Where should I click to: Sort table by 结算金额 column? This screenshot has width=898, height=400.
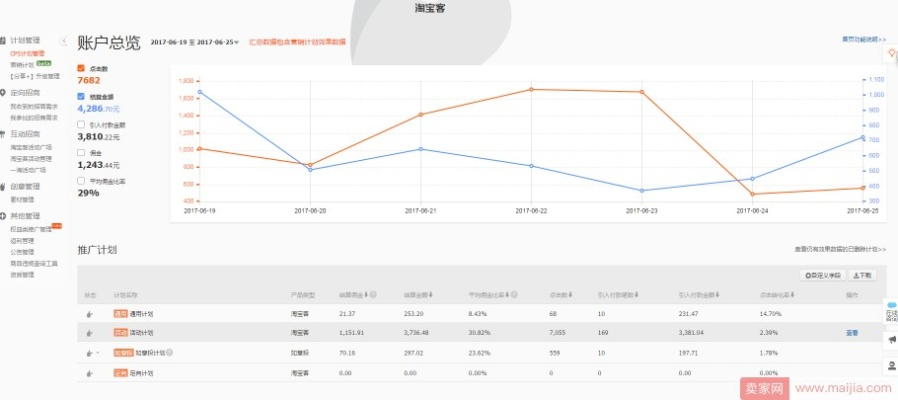tap(418, 295)
